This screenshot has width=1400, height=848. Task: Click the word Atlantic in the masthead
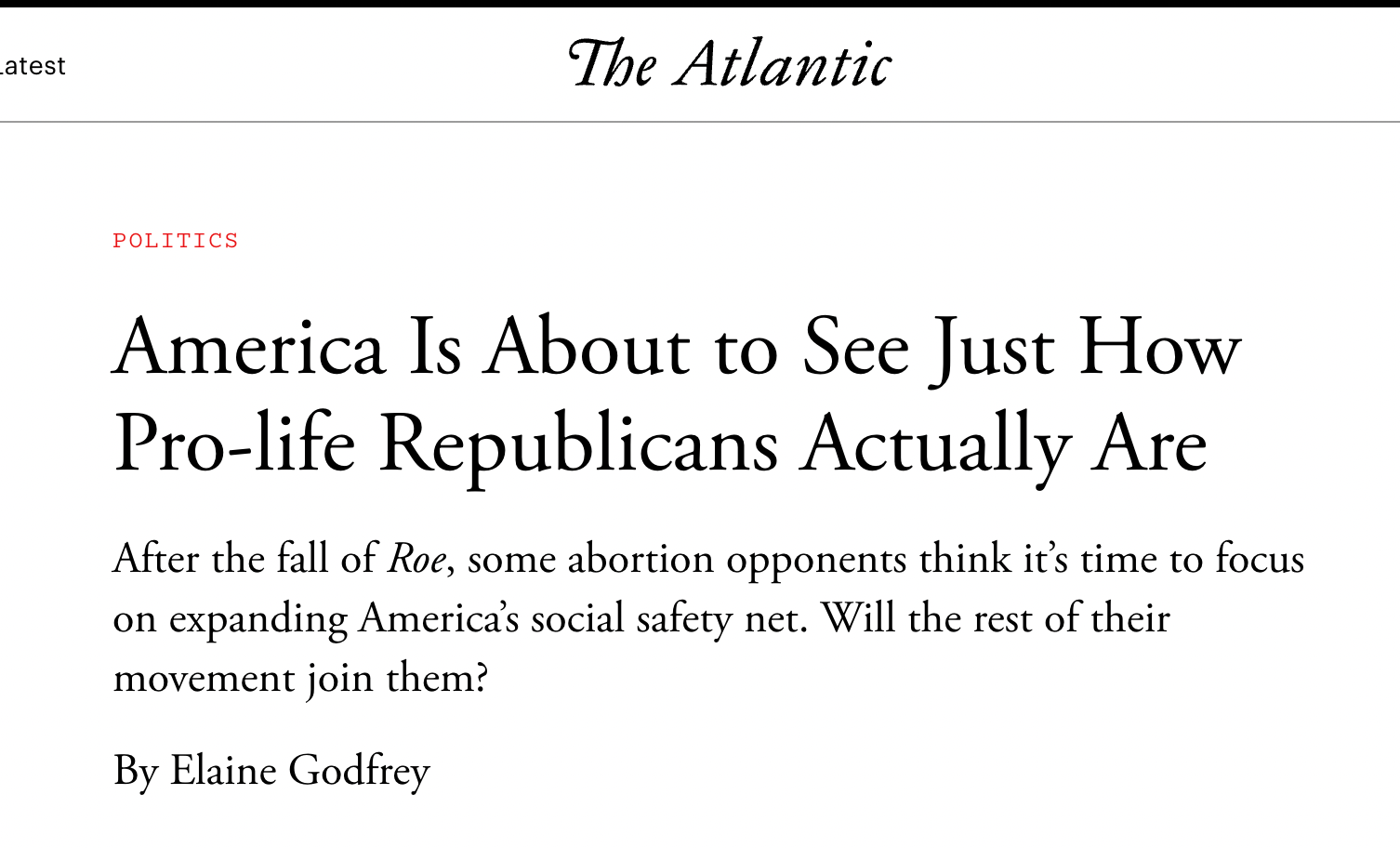[785, 64]
